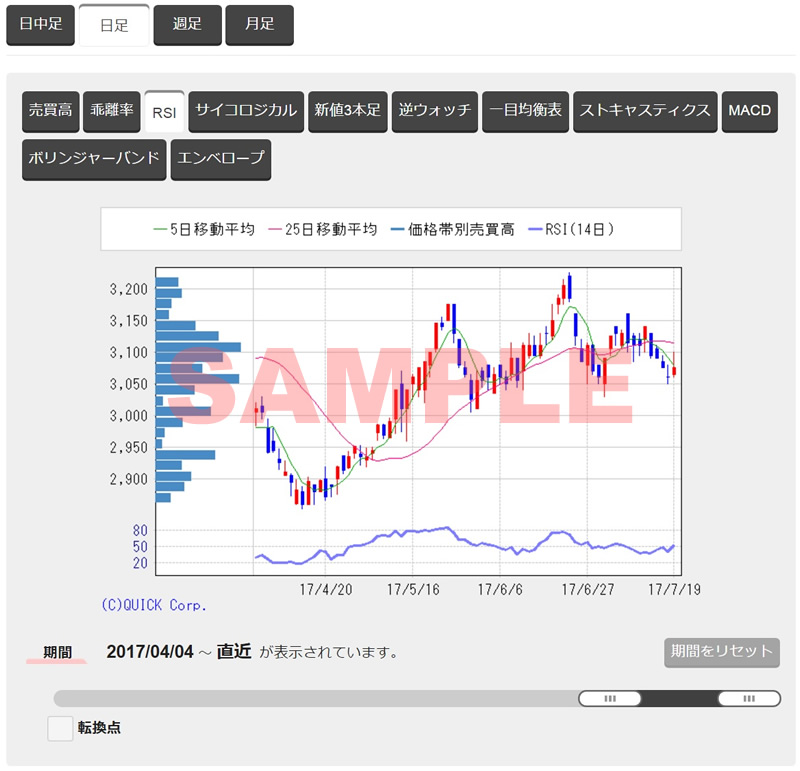
Task: Click the 17/6/27 date axis label
Action: coord(588,590)
